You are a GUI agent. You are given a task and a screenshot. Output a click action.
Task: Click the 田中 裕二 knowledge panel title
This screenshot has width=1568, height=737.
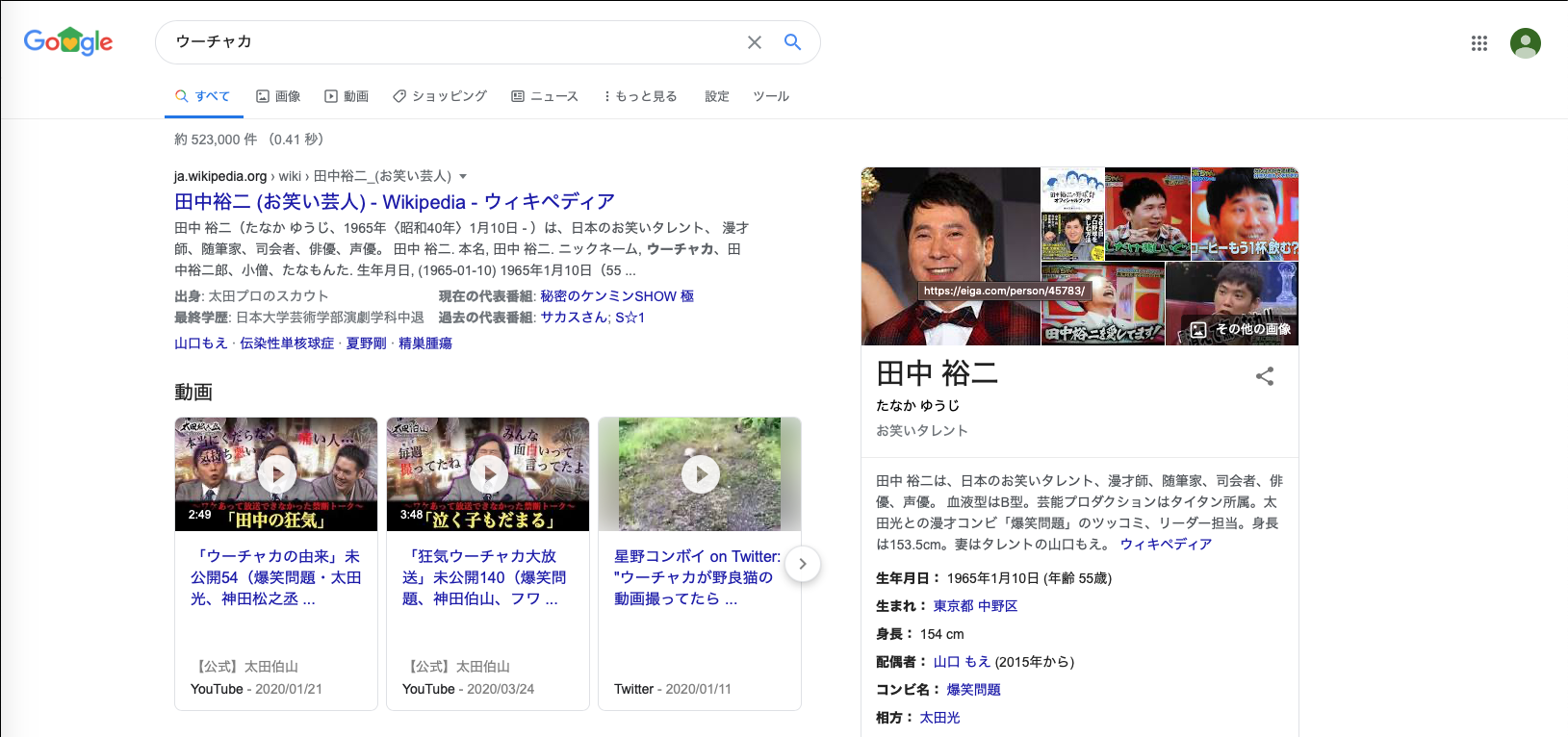(x=937, y=373)
